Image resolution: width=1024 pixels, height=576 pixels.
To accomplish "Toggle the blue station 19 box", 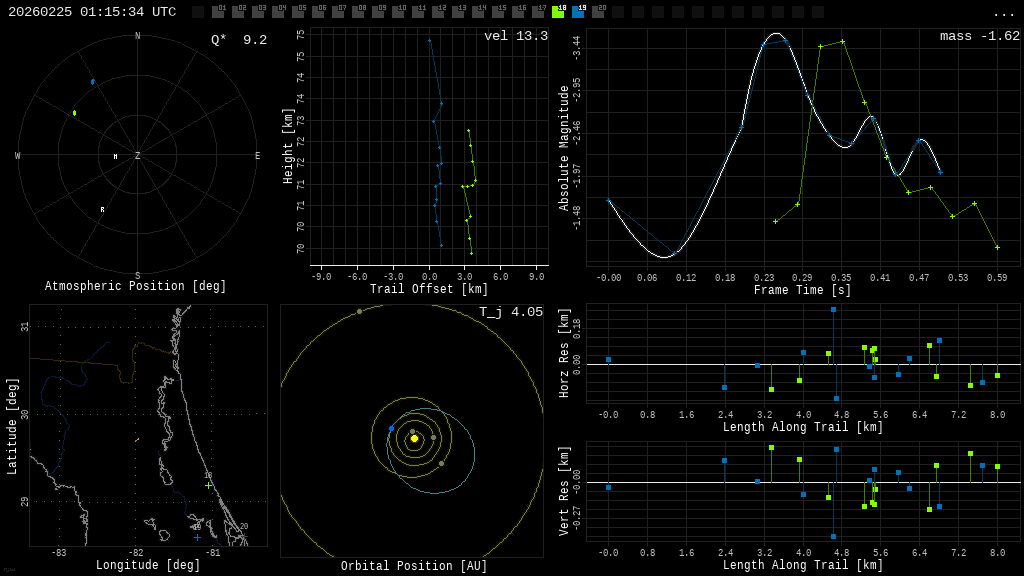I will [578, 12].
